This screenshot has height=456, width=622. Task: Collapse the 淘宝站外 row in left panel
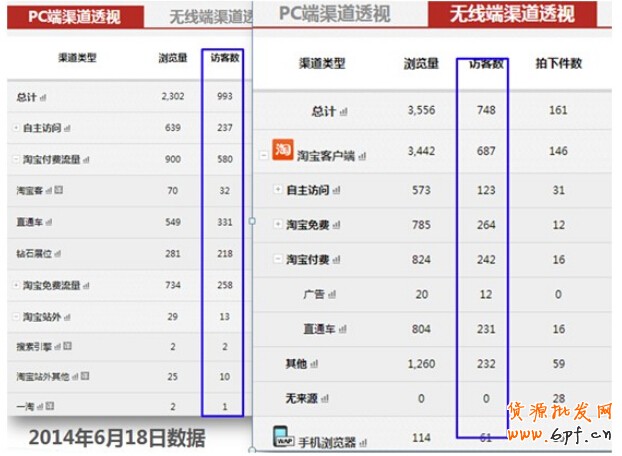15,316
